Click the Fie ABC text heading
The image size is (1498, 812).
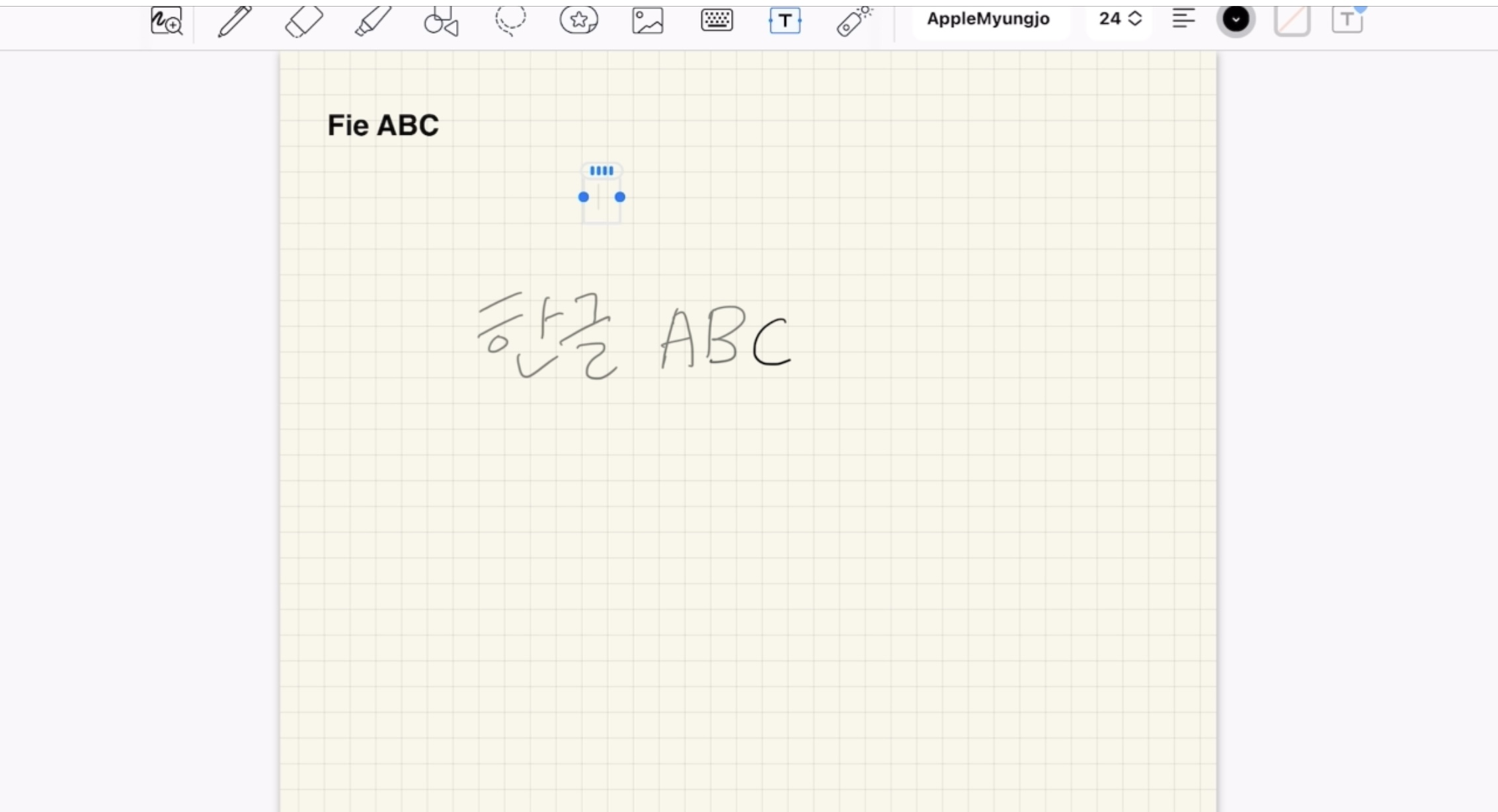(383, 126)
